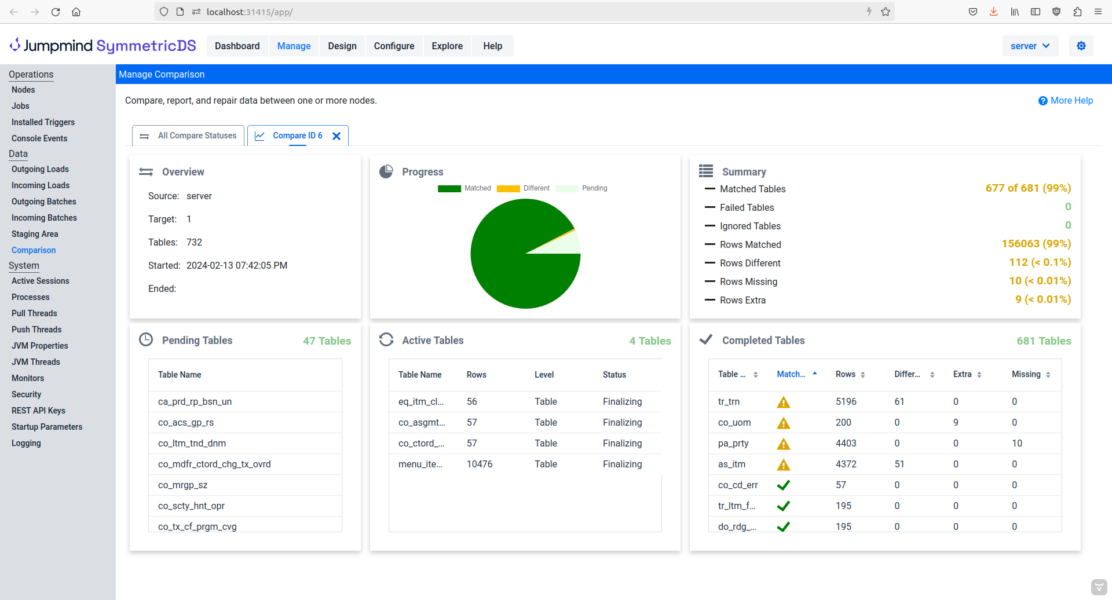Viewport: 1112px width, 600px height.
Task: Open the SymmetricDS settings gear
Action: (x=1081, y=46)
